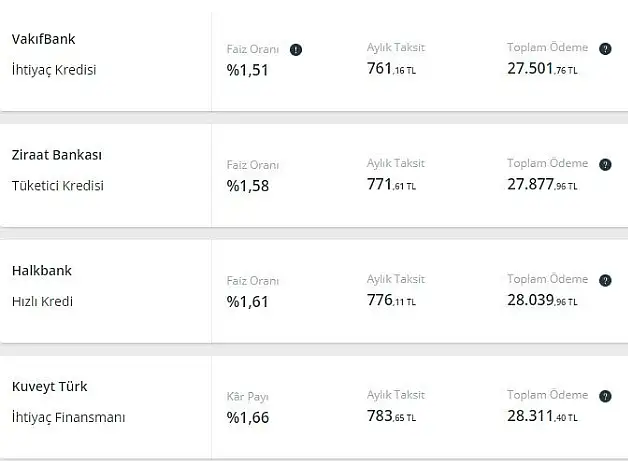Select the Halkbank bank name
Screen dimensions: 628x461
click(x=42, y=271)
